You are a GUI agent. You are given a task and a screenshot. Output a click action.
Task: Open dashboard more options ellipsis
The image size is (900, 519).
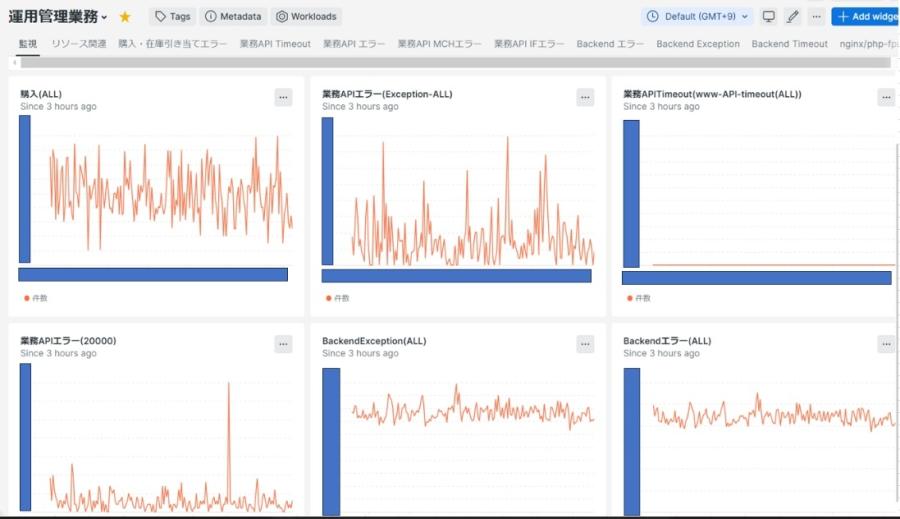[x=817, y=17]
